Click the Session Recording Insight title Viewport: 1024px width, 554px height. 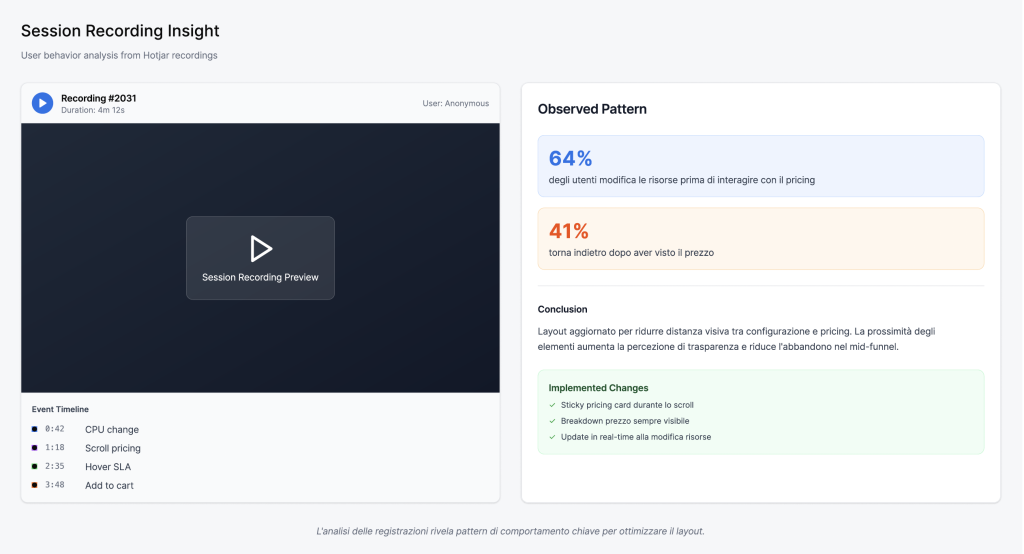[x=120, y=31]
